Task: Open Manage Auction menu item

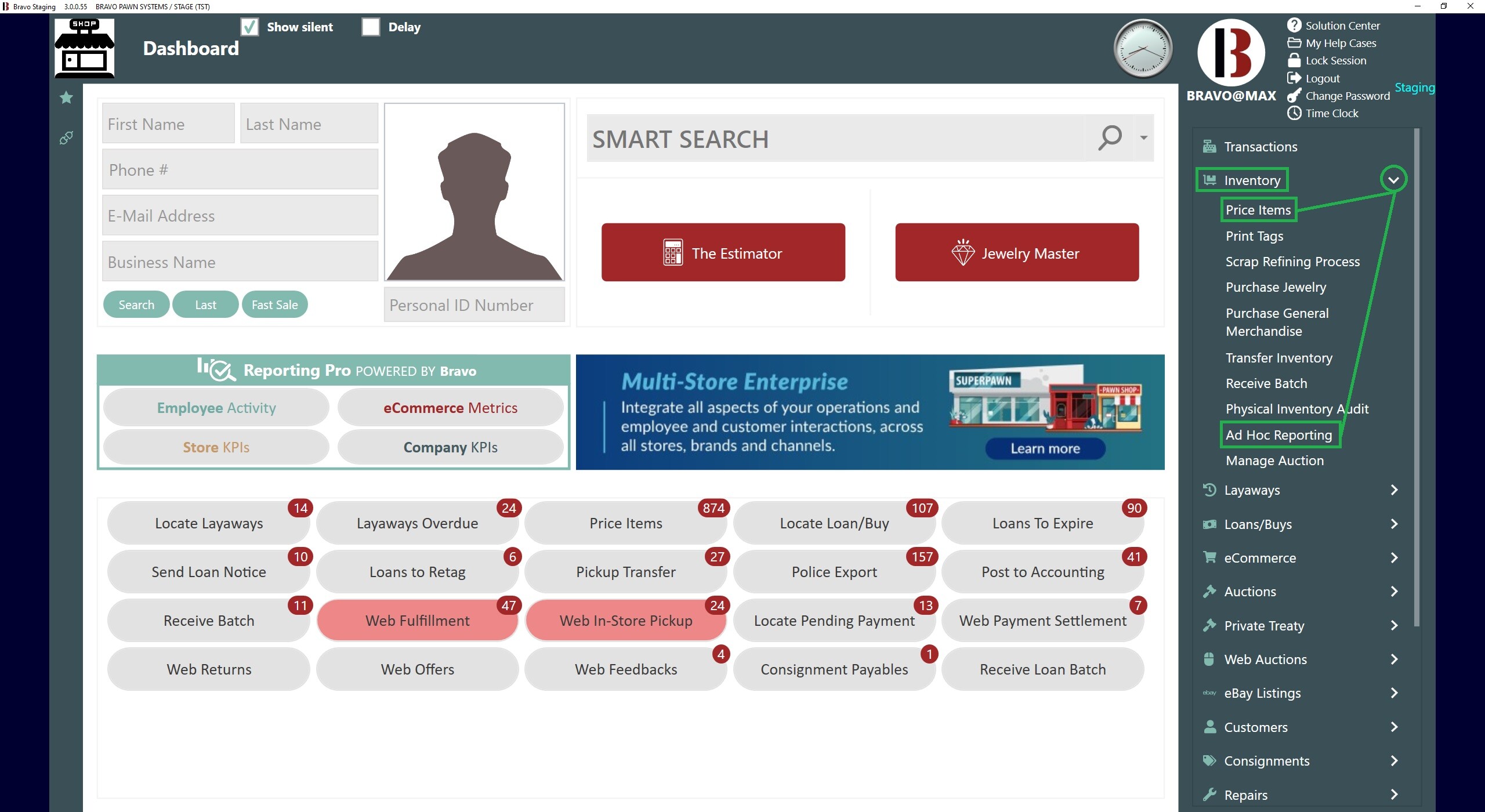Action: [x=1274, y=461]
